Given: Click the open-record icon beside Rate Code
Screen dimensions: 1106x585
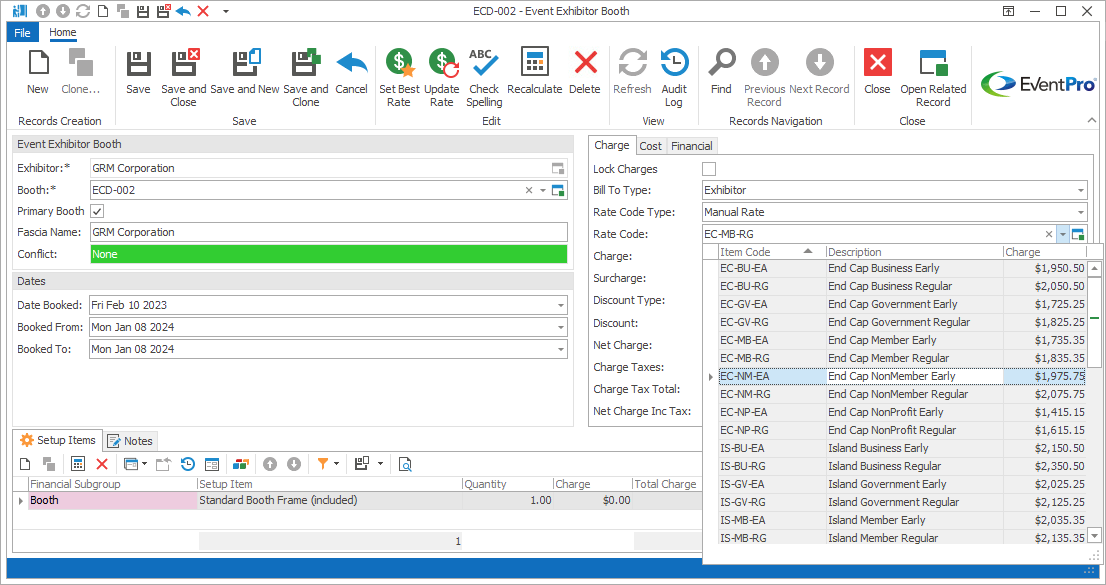Looking at the screenshot, I should 1077,234.
